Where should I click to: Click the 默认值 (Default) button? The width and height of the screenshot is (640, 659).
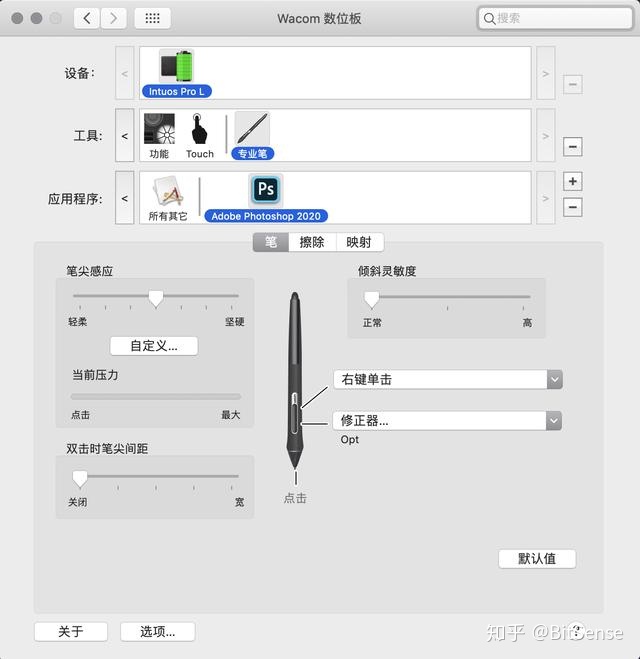pyautogui.click(x=537, y=559)
